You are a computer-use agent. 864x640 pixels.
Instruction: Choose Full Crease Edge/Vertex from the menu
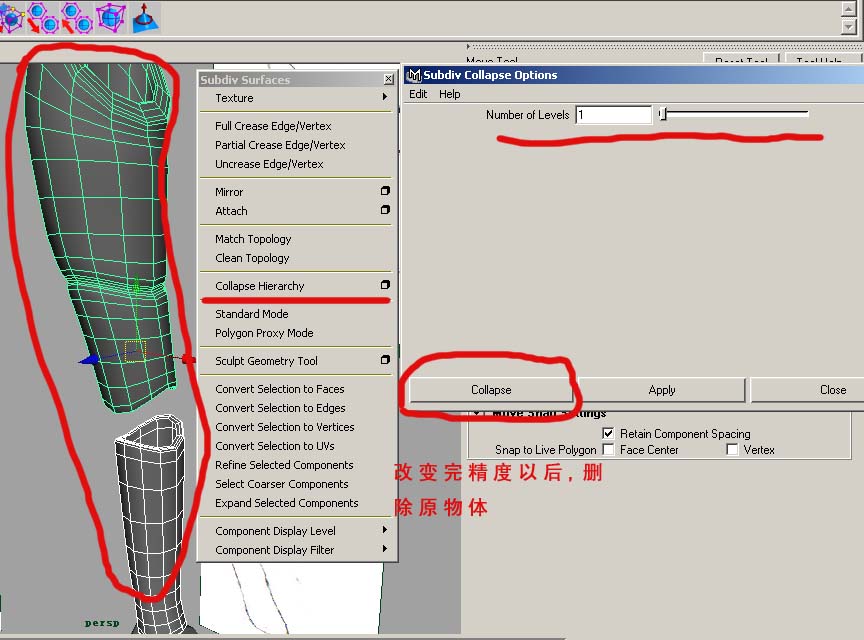pyautogui.click(x=273, y=126)
